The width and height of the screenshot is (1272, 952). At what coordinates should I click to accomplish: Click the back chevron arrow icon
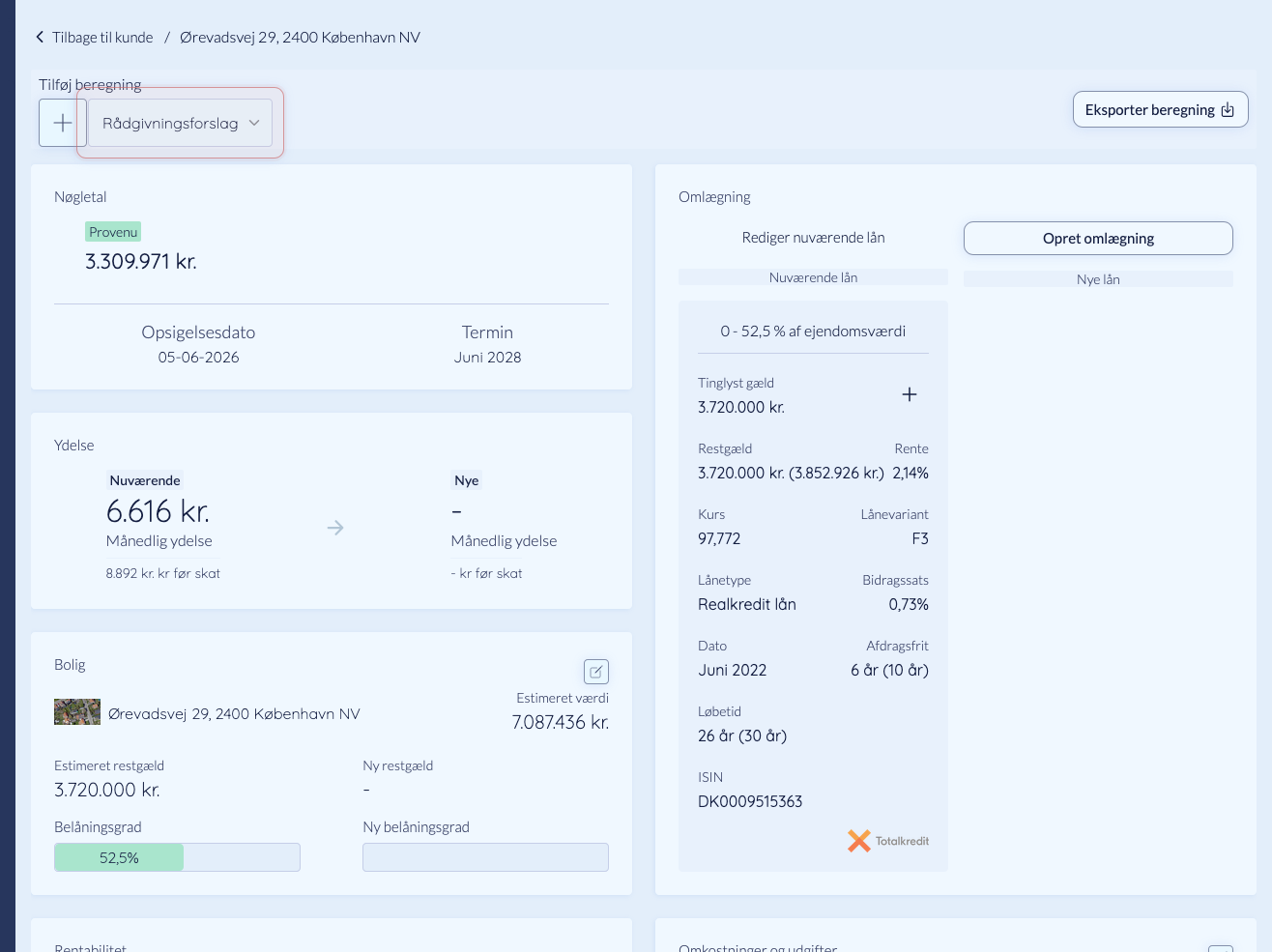coord(40,38)
